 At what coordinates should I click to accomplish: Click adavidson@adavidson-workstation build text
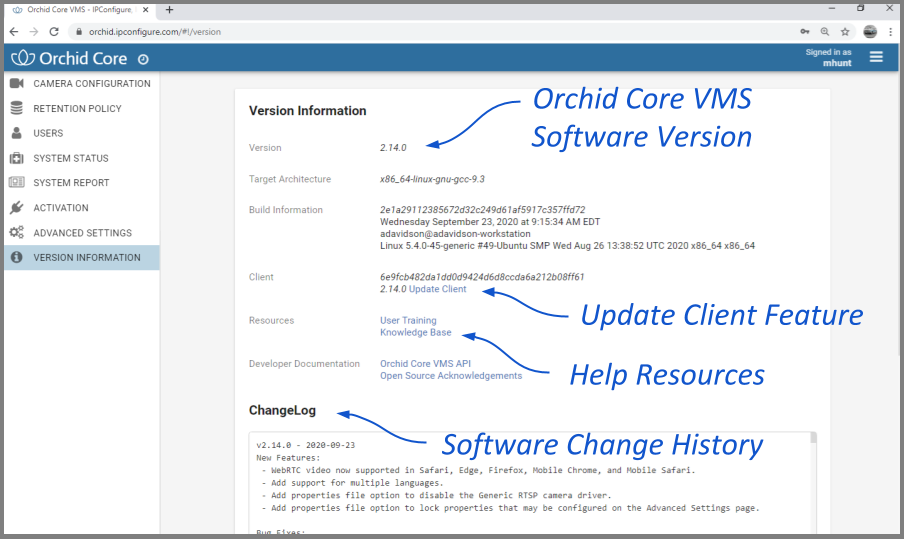tap(455, 234)
